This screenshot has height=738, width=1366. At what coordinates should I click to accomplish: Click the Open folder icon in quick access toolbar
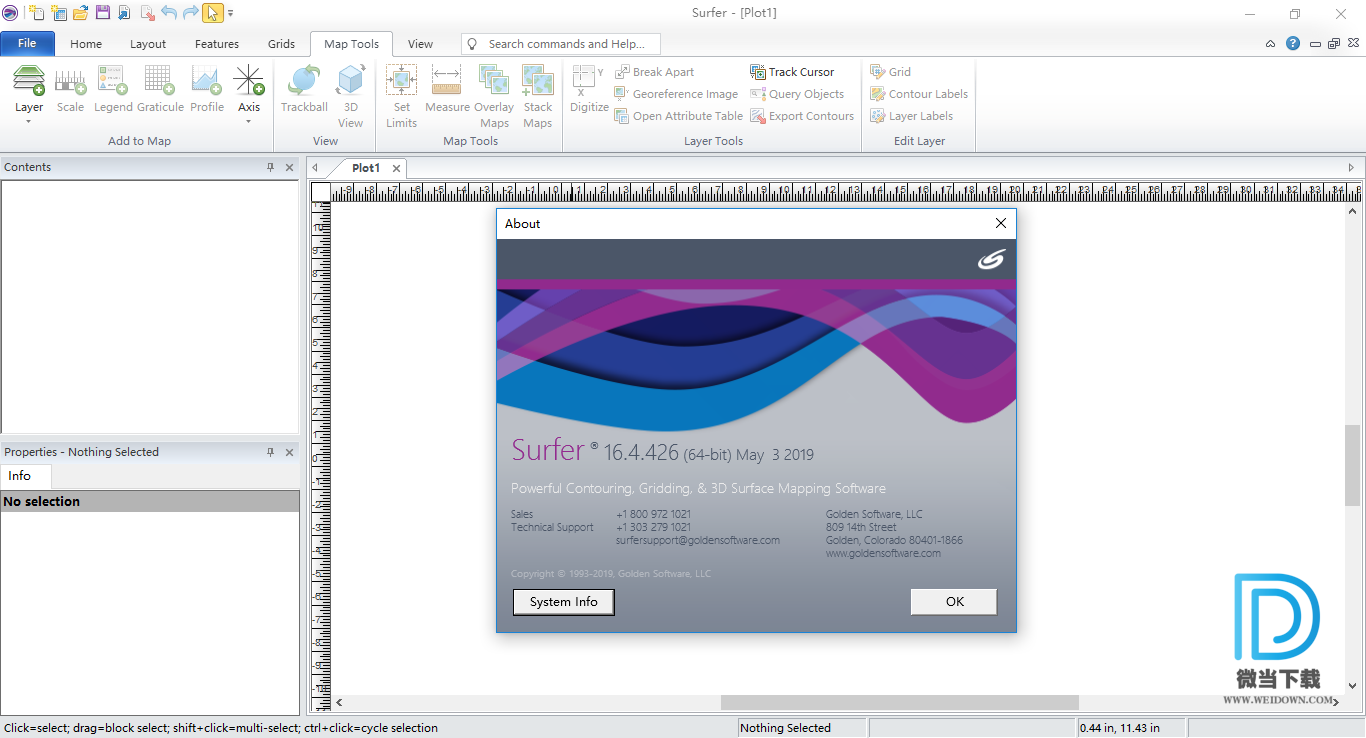[81, 13]
